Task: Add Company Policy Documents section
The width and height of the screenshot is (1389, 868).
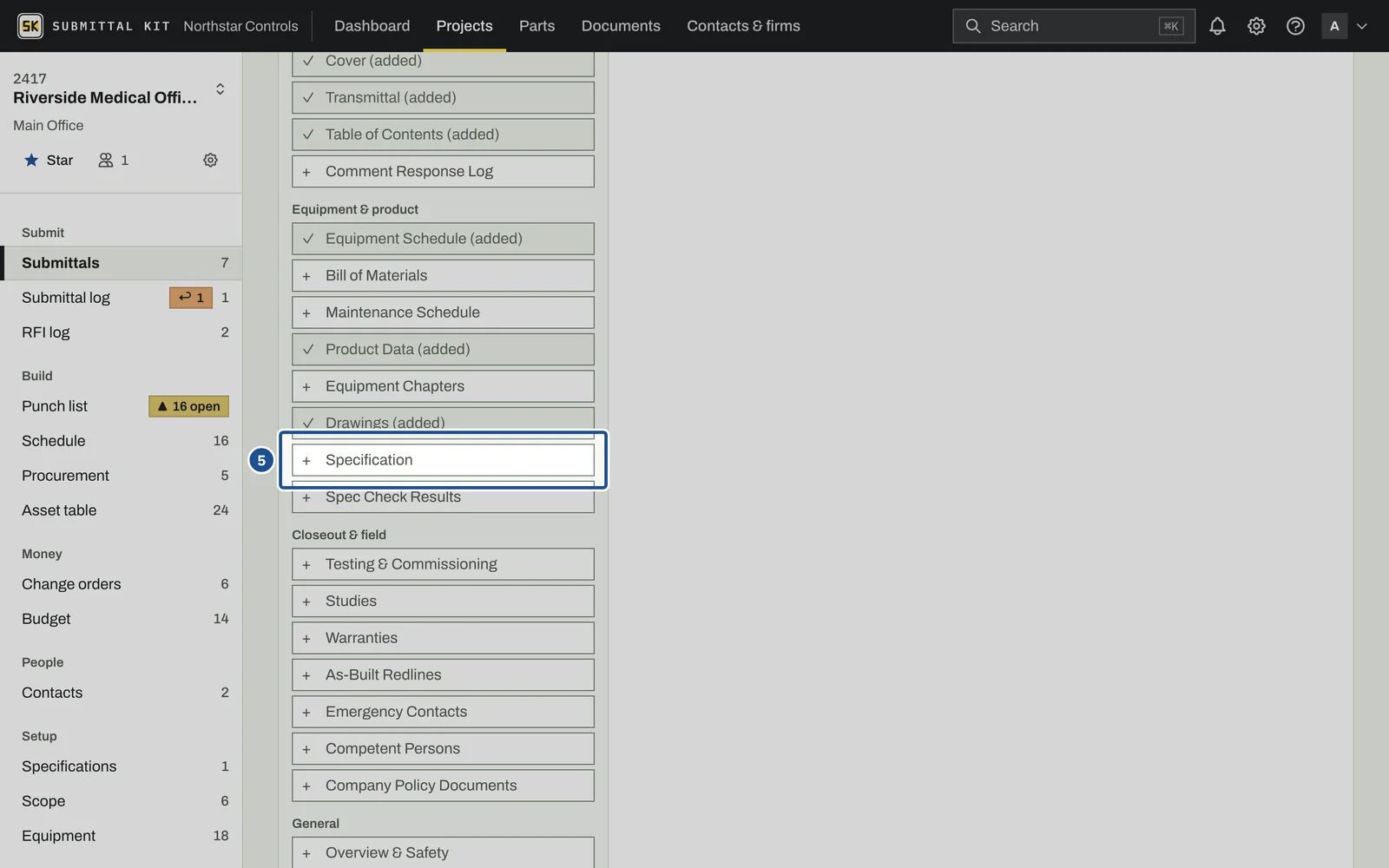Action: tap(443, 786)
